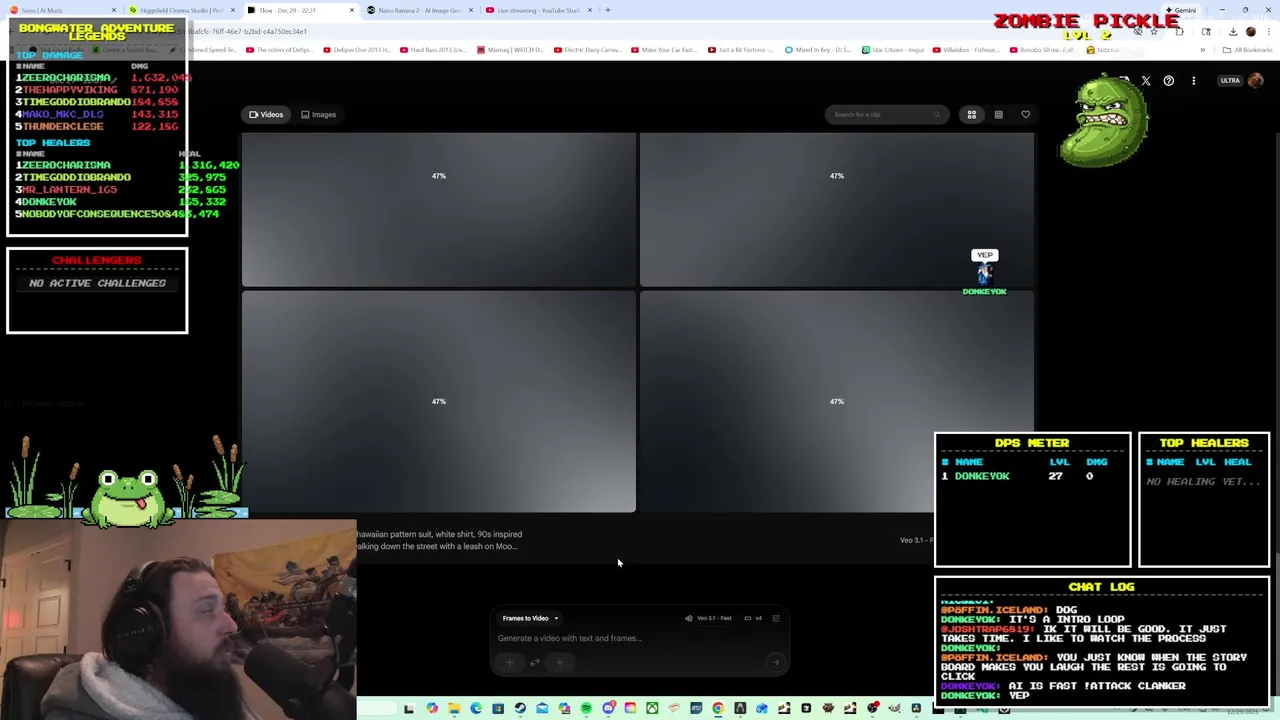
Task: Open the Mail app from the taskbar
Action: click(542, 708)
